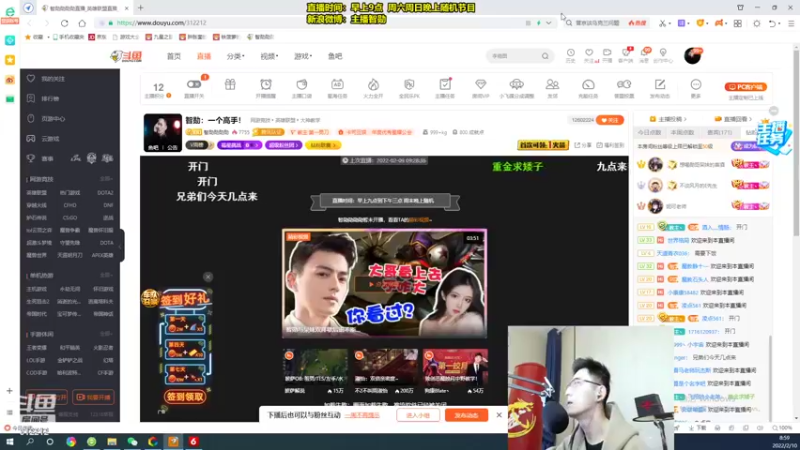Click the Douyu logo
This screenshot has height=450, width=800.
click(126, 56)
